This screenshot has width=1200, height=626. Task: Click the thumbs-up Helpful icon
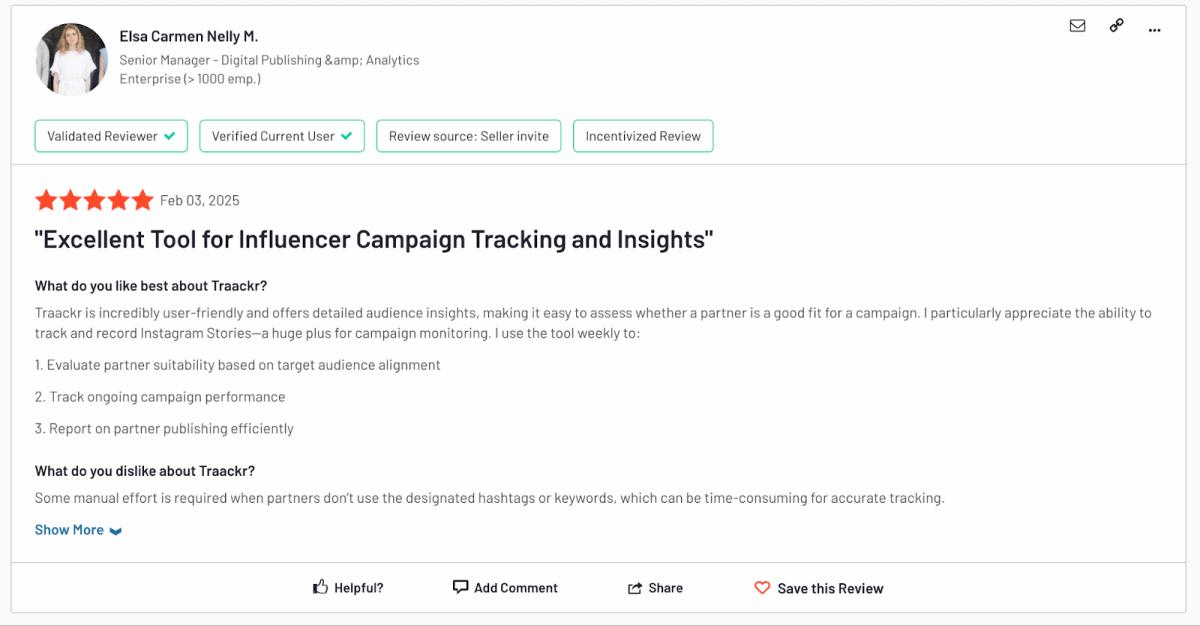click(x=320, y=587)
